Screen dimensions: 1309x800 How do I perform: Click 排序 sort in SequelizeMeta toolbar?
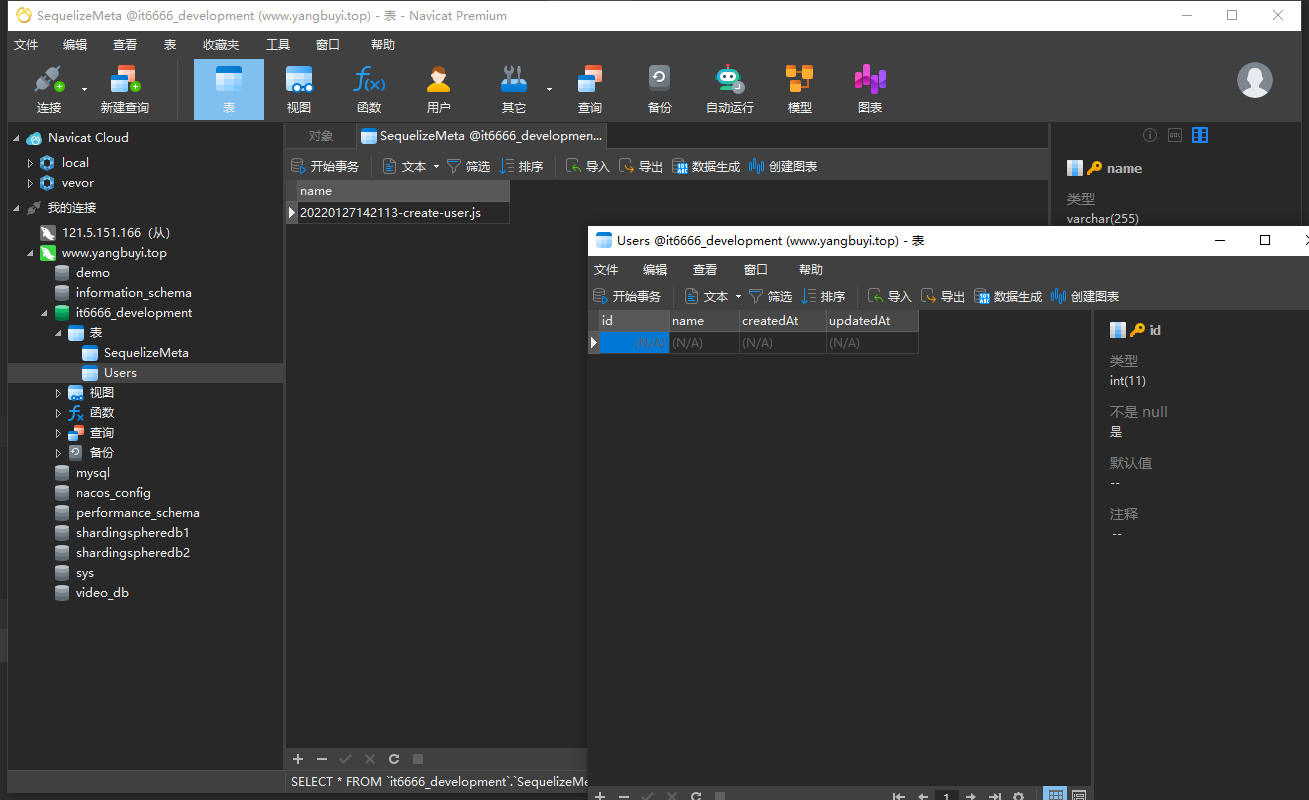click(522, 167)
